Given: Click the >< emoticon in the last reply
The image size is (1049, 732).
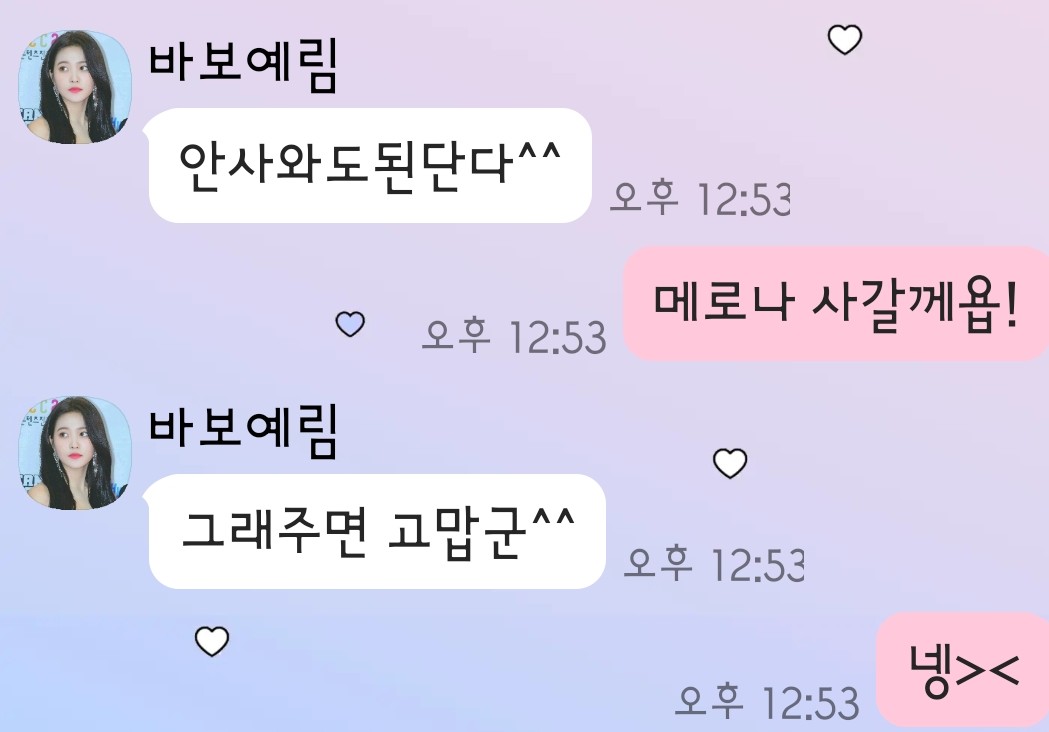Looking at the screenshot, I should (987, 670).
